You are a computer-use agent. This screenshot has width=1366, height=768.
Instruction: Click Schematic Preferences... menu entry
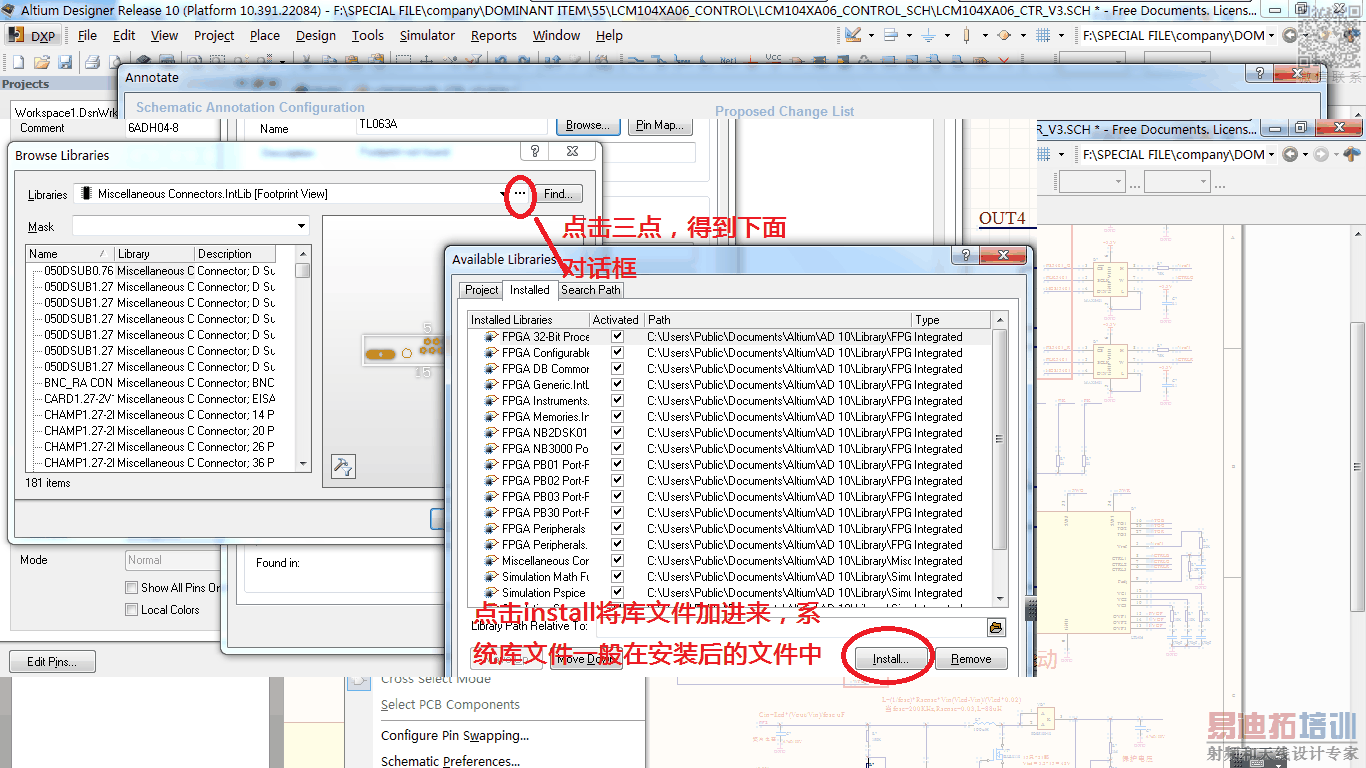(450, 761)
